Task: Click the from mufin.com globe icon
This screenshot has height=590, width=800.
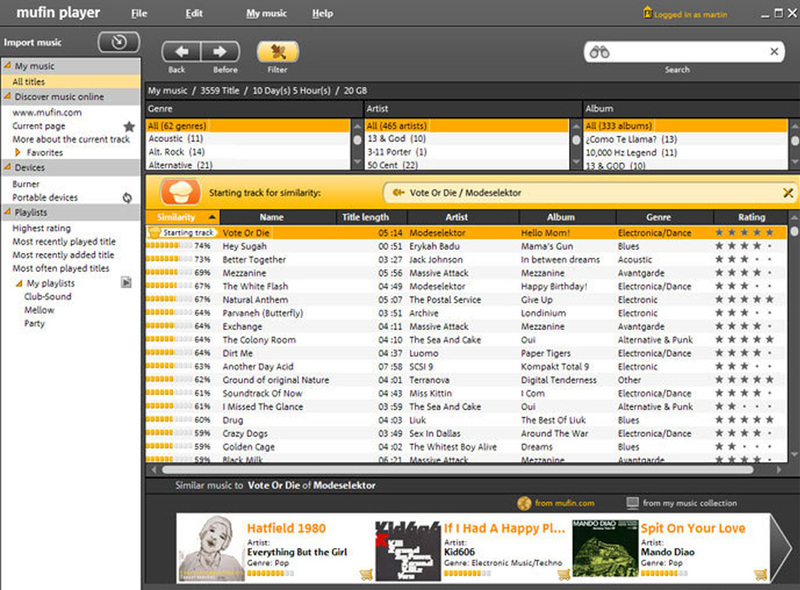Action: (524, 503)
